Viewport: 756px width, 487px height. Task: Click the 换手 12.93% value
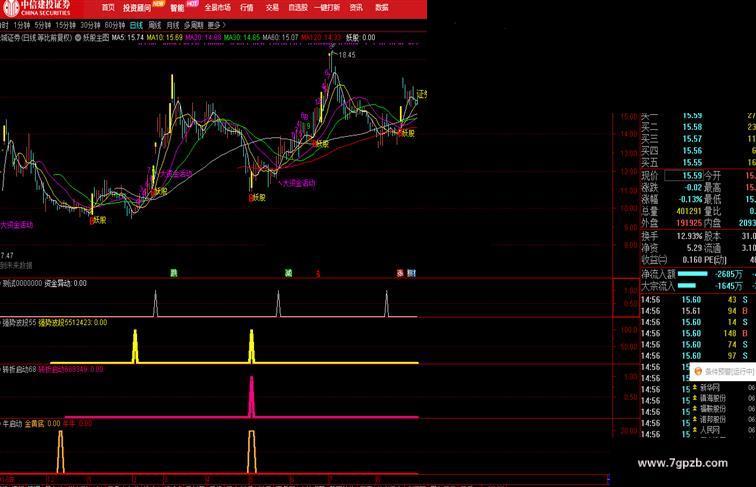click(690, 236)
